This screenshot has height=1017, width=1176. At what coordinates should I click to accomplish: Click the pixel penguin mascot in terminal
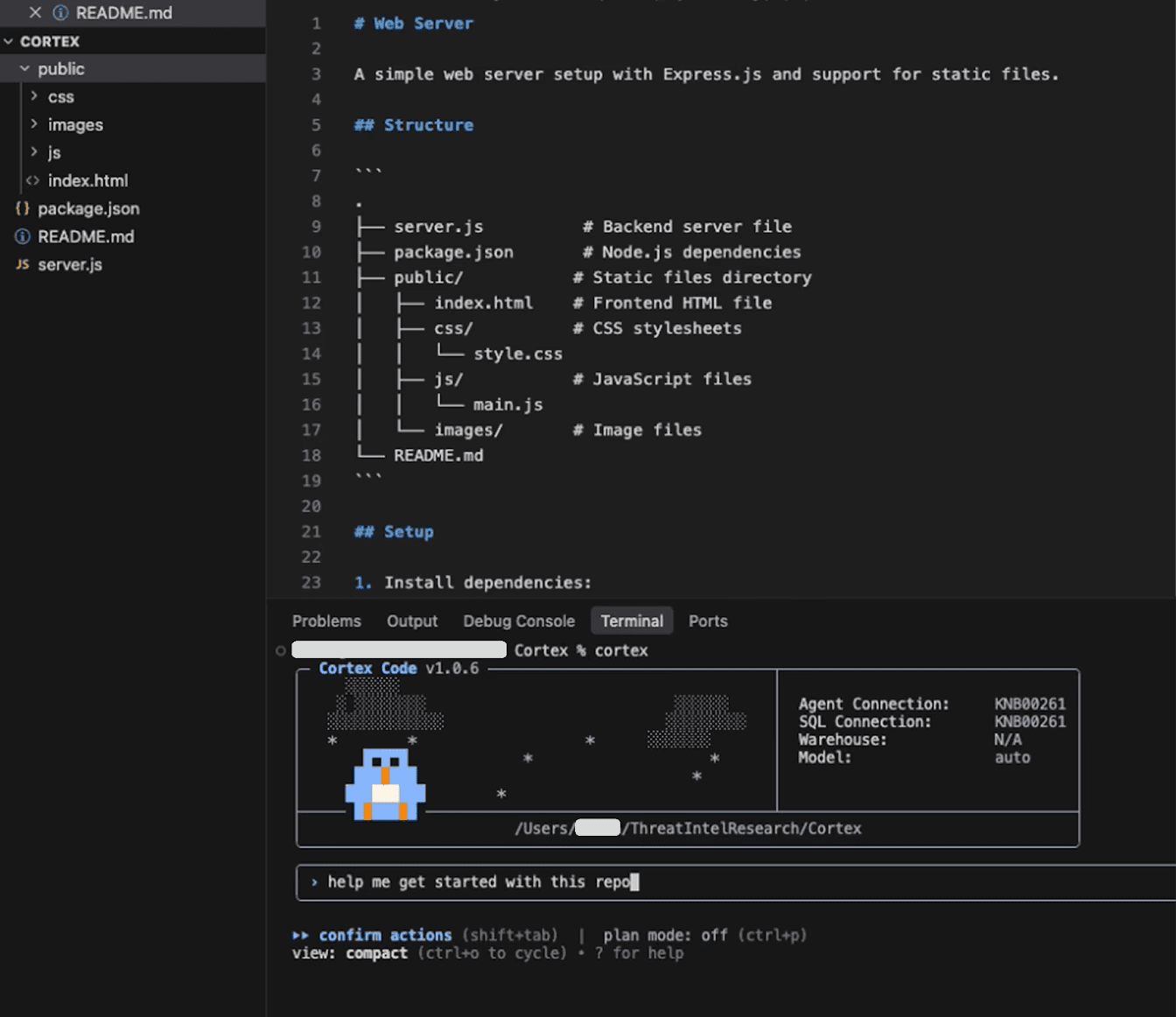[x=385, y=784]
